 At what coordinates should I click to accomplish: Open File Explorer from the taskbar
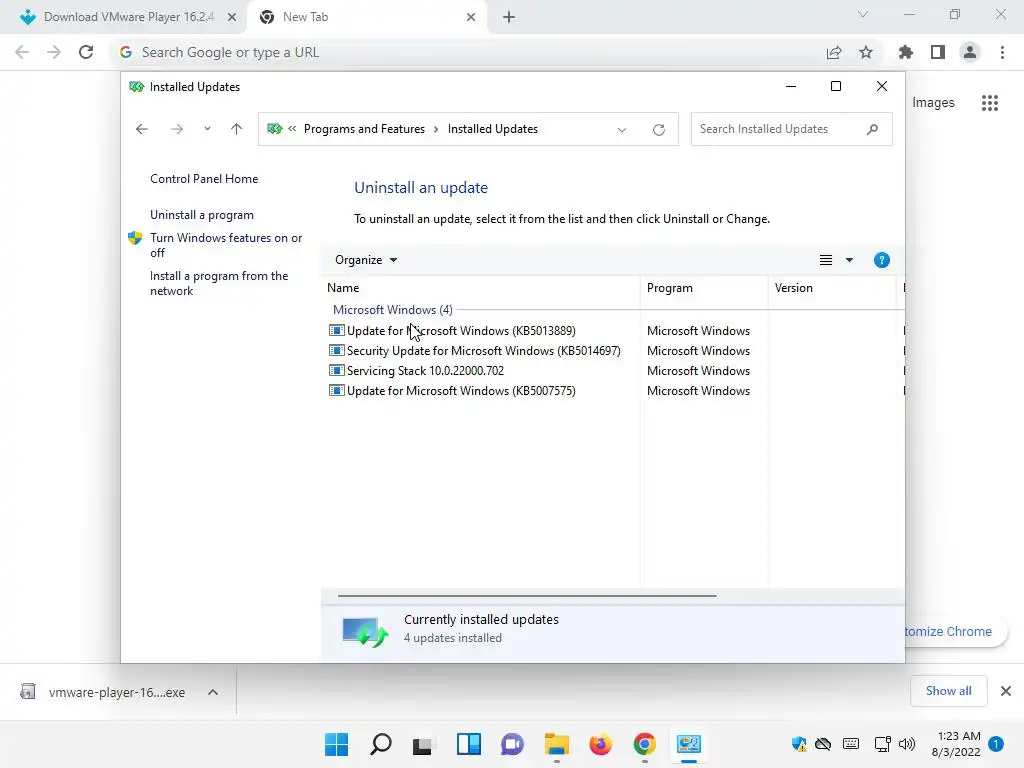(556, 744)
